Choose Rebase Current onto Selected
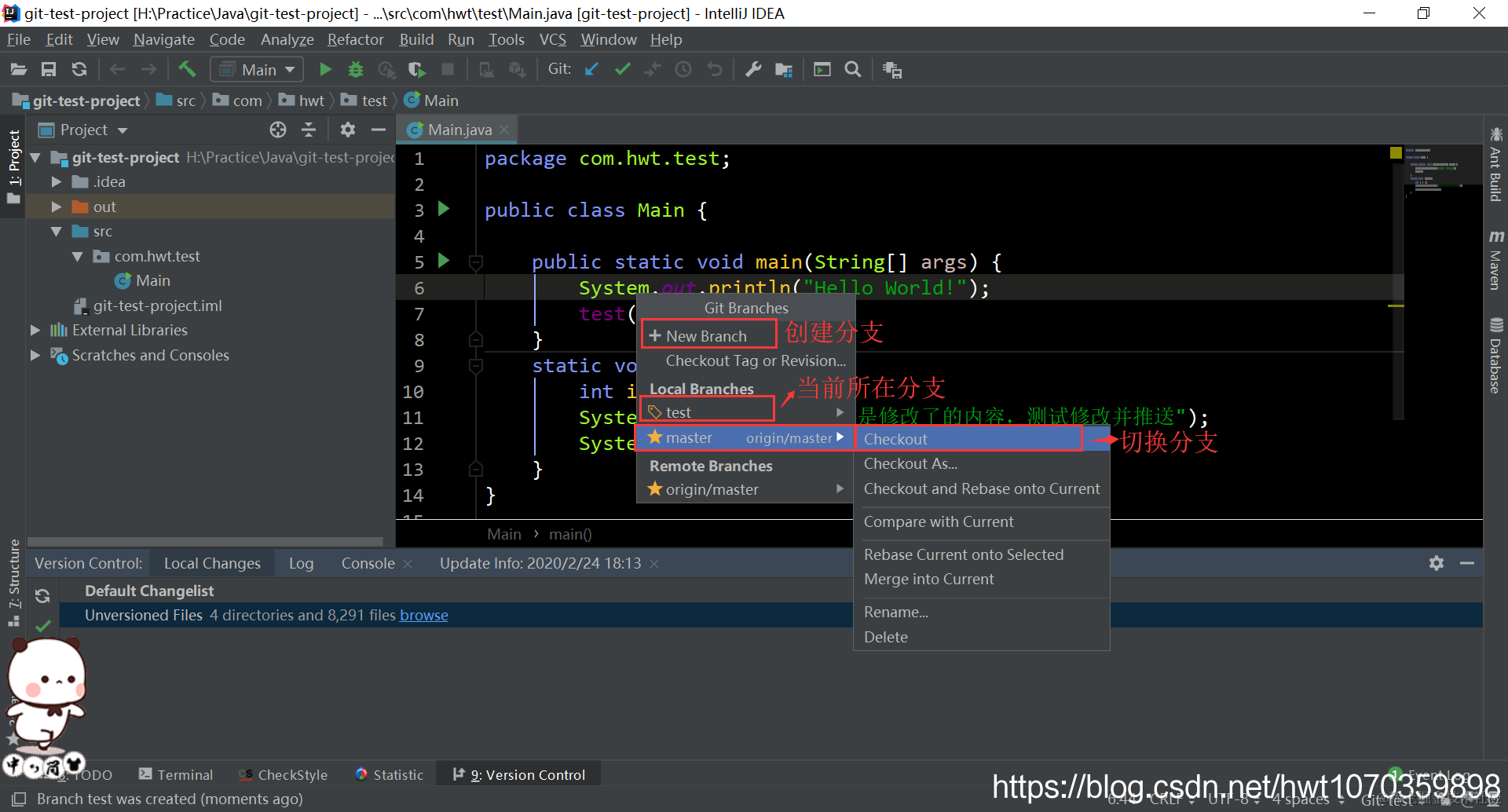Screen dimensions: 1508x812 tap(964, 554)
